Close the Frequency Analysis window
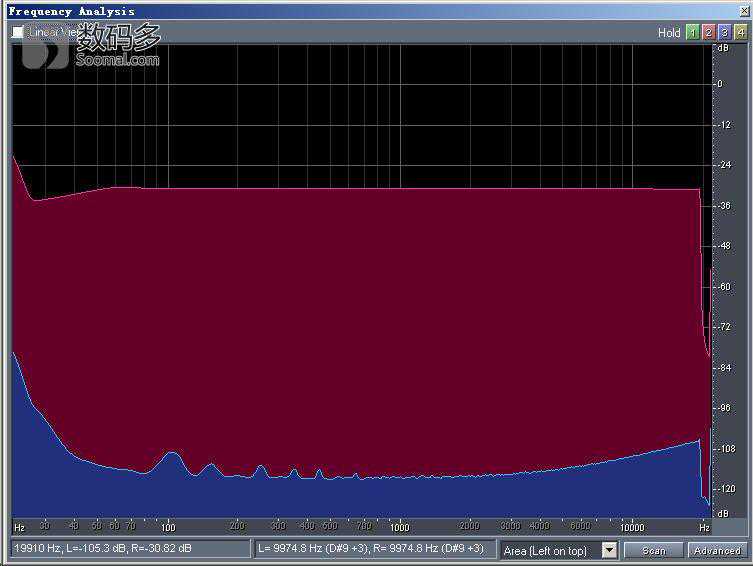 pos(743,11)
